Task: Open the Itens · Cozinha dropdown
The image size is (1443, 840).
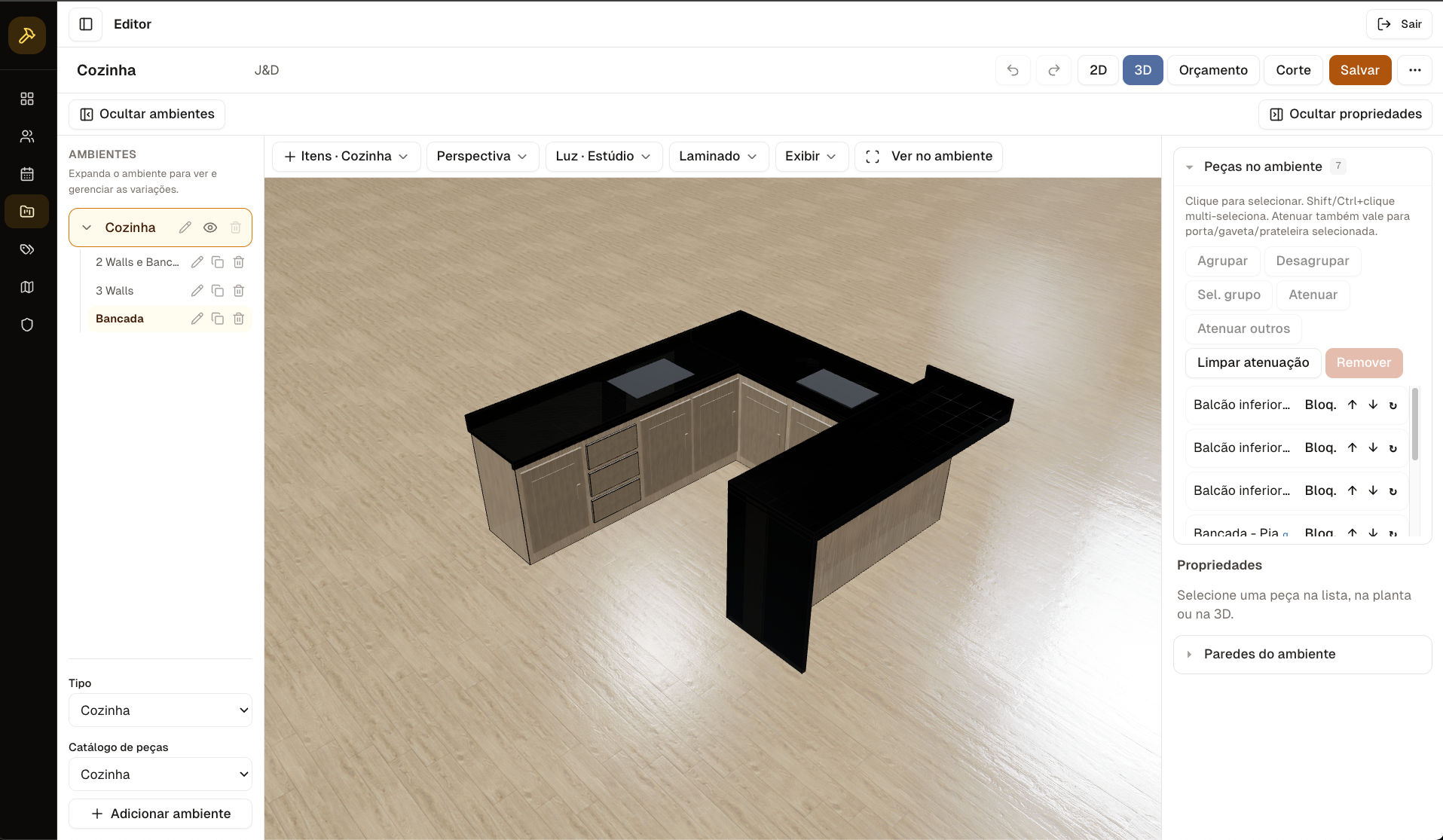Action: click(x=346, y=156)
